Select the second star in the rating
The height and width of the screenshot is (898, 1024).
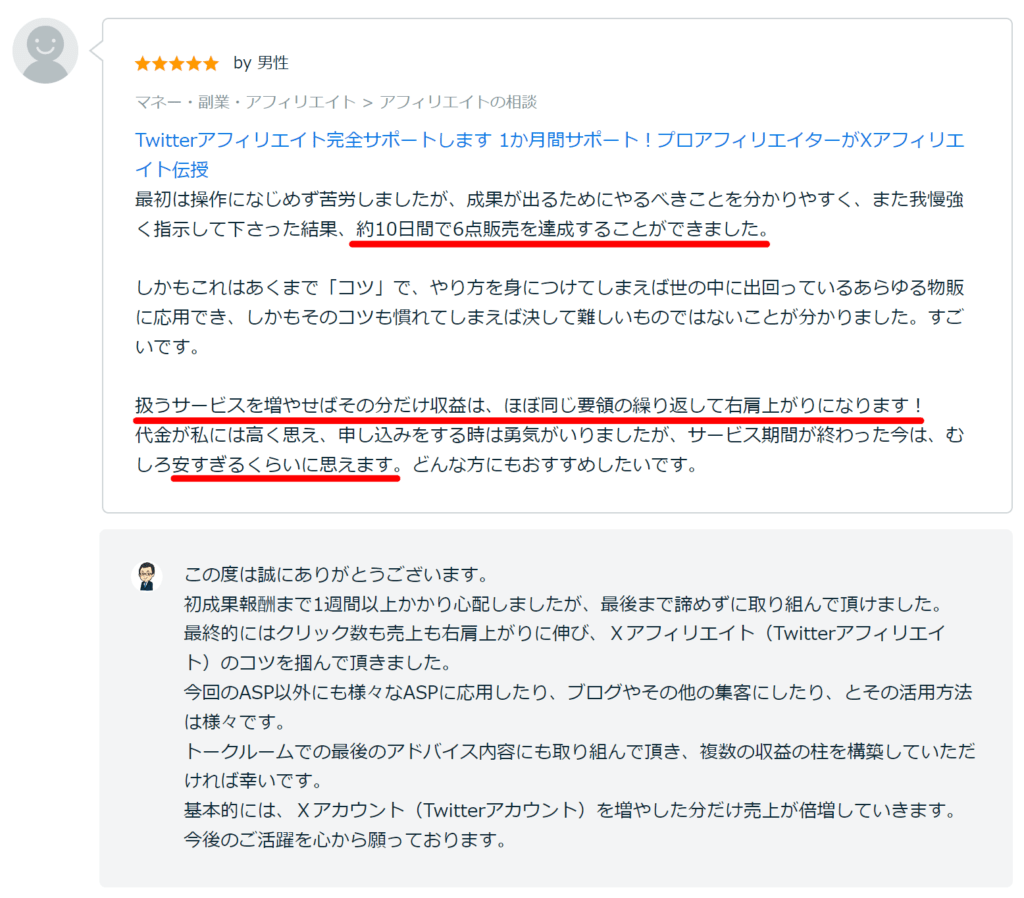158,62
